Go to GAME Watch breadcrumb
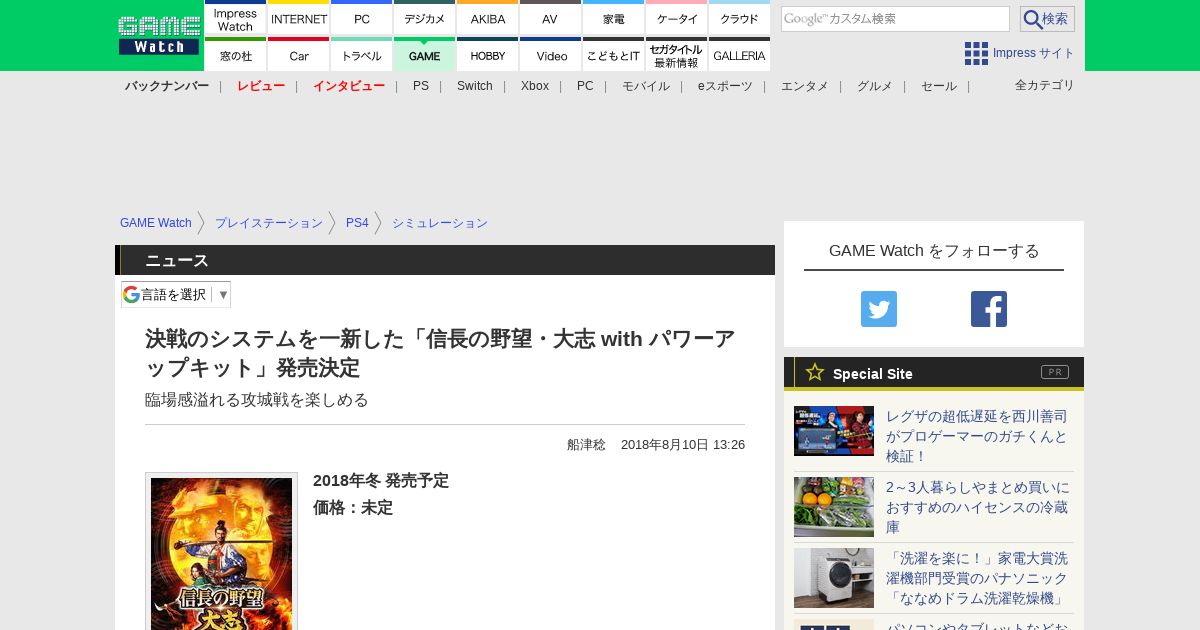Image resolution: width=1200 pixels, height=630 pixels. 156,223
